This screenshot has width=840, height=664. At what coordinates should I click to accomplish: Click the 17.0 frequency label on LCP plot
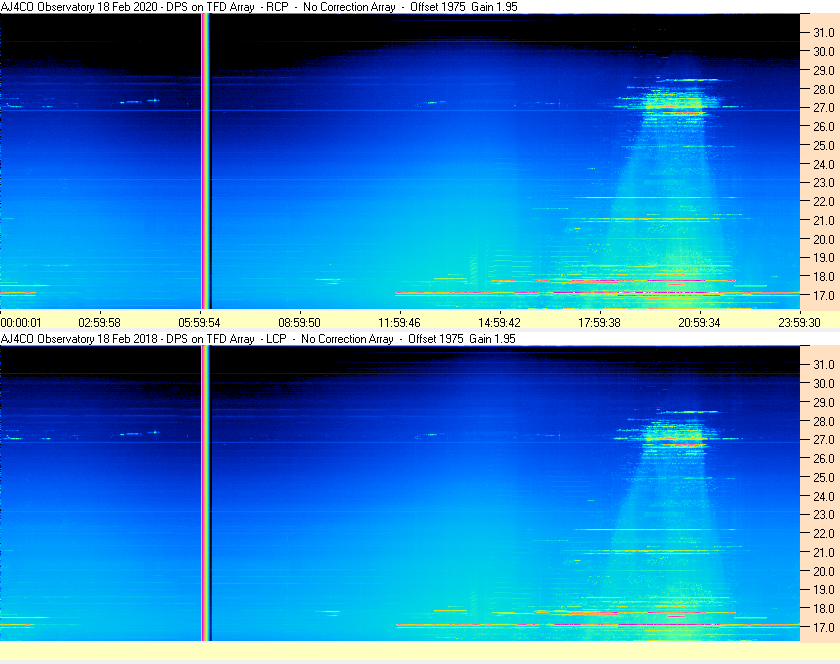(824, 627)
